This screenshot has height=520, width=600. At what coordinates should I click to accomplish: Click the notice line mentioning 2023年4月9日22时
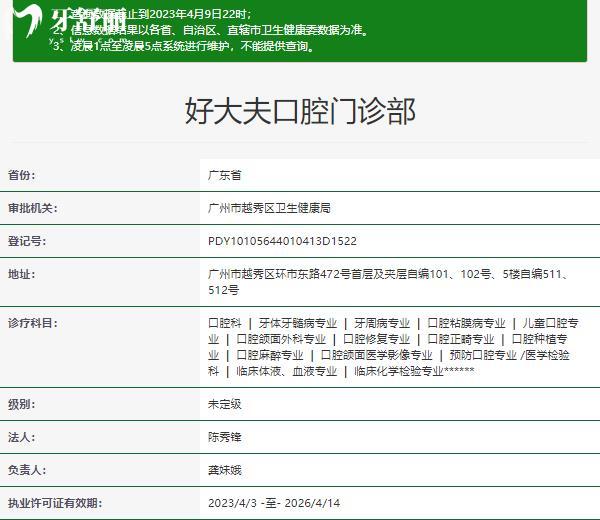(152, 14)
